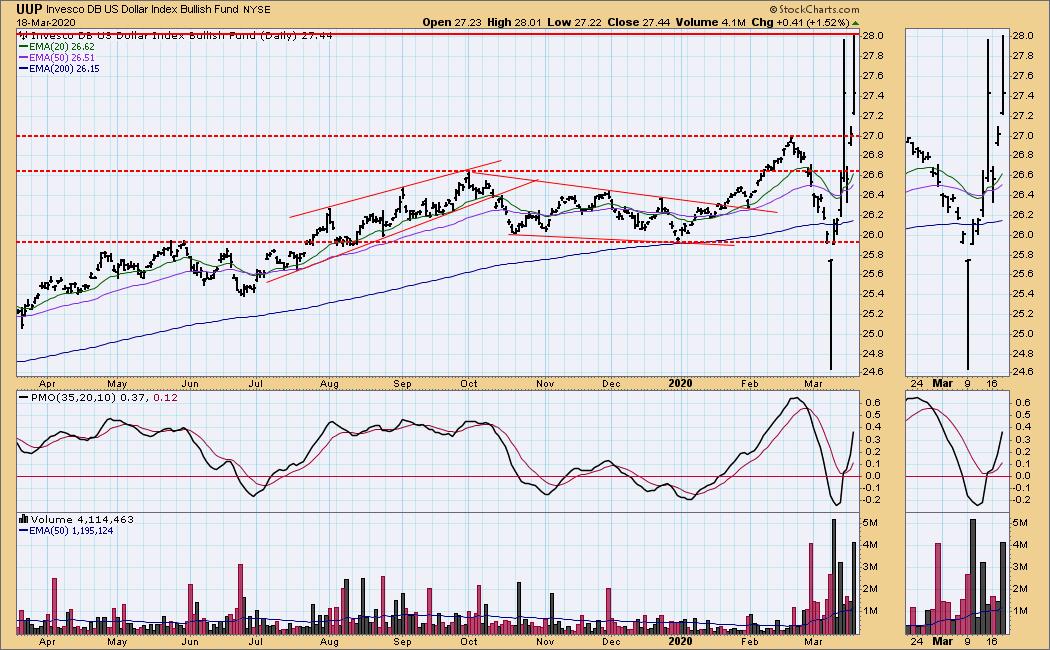This screenshot has width=1050, height=650.
Task: Select the EMA(50) 26.51 legend entry
Action: [x=57, y=58]
